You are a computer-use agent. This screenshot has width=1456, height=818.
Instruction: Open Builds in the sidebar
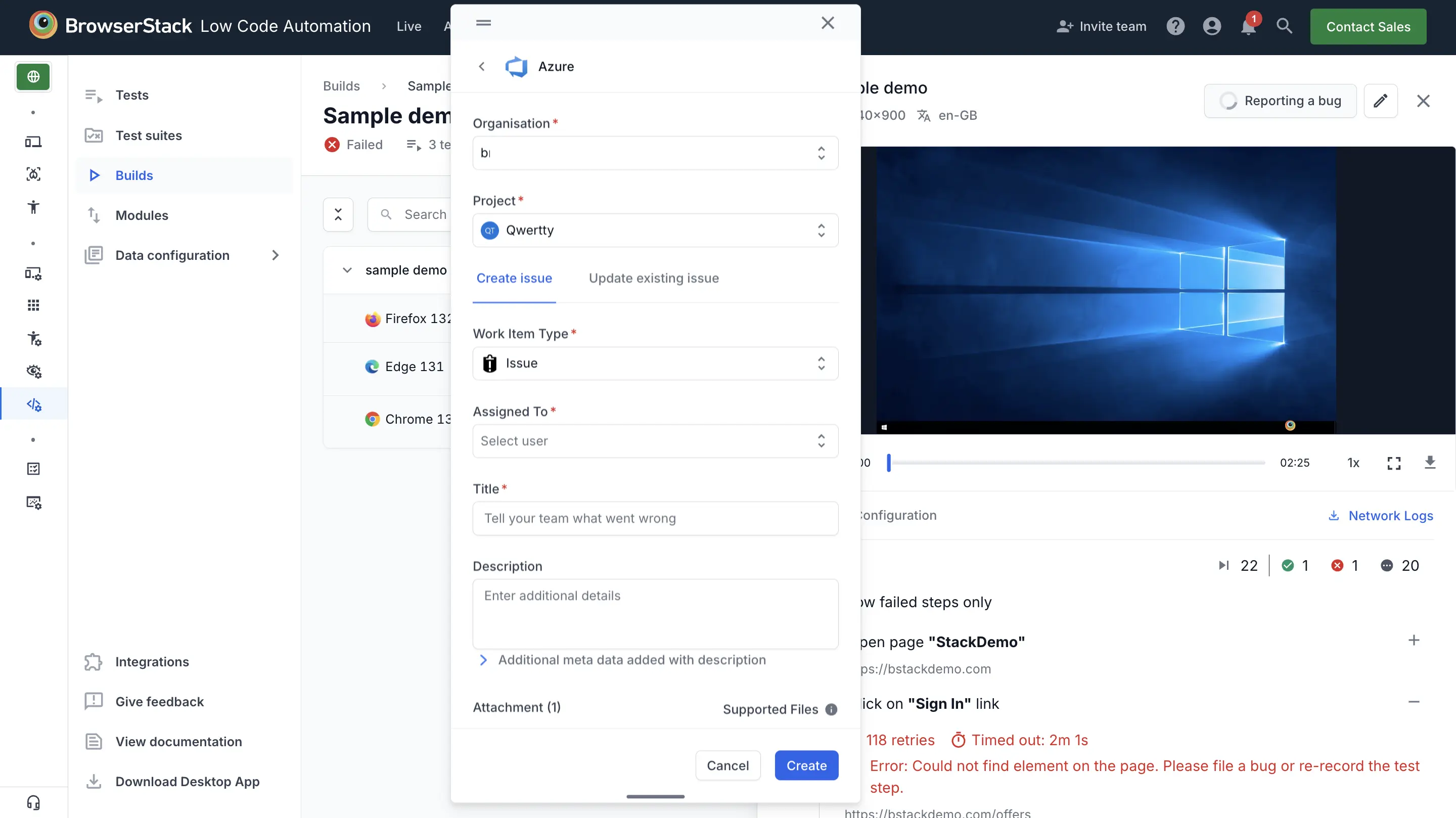click(x=134, y=175)
